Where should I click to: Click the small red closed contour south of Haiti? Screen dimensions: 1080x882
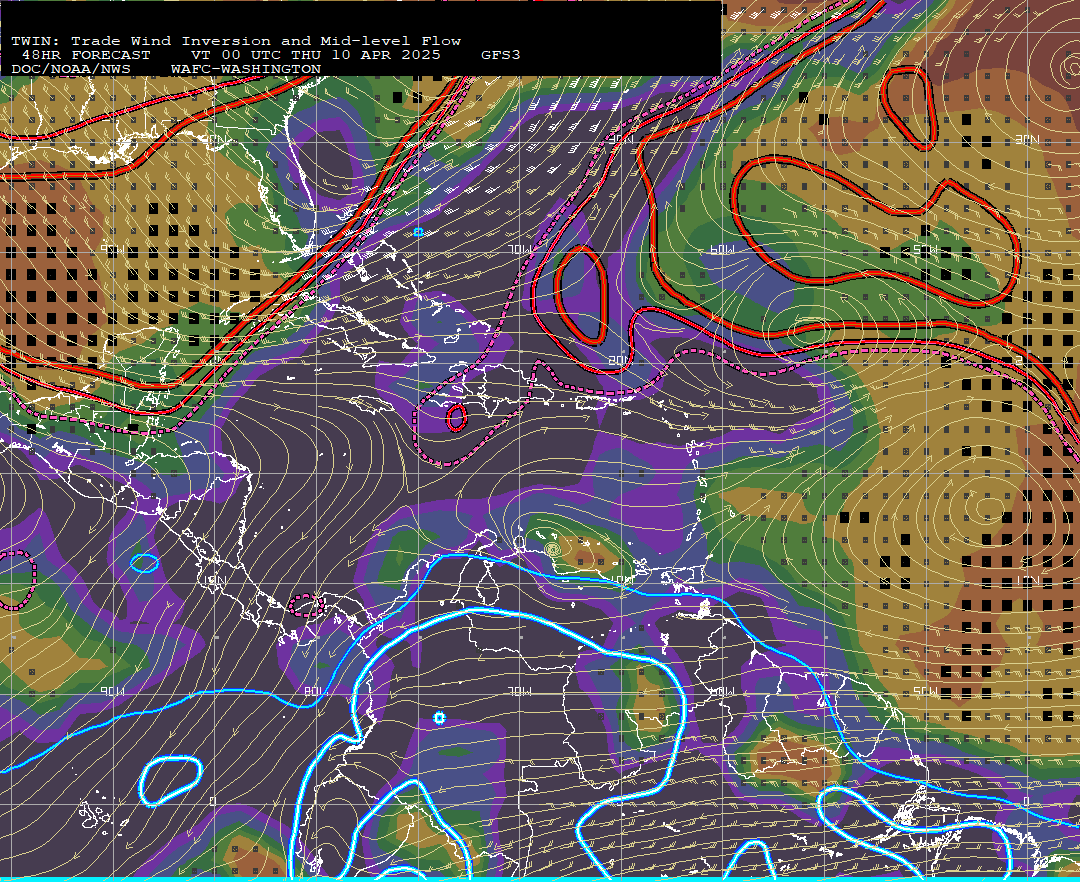coord(457,417)
